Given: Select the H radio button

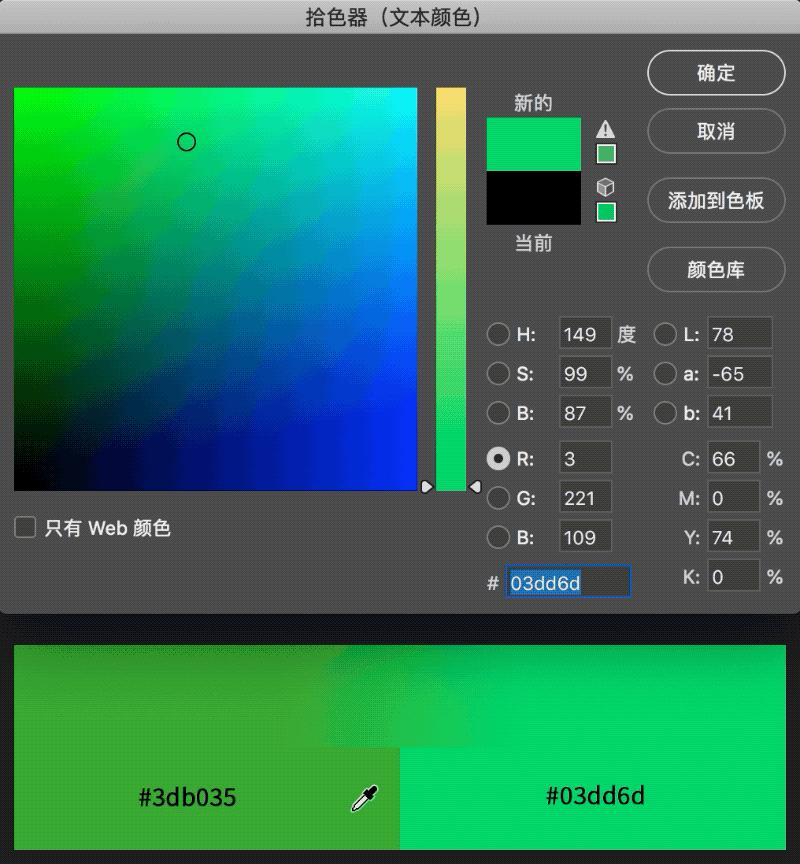Looking at the screenshot, I should (x=499, y=334).
